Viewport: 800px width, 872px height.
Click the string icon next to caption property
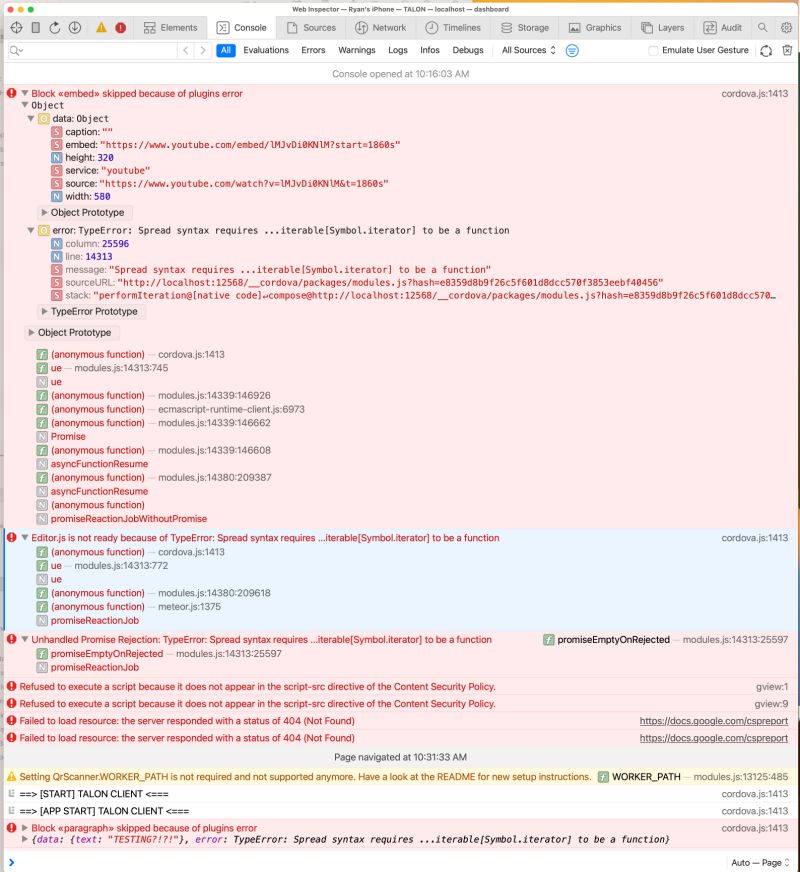(x=57, y=132)
